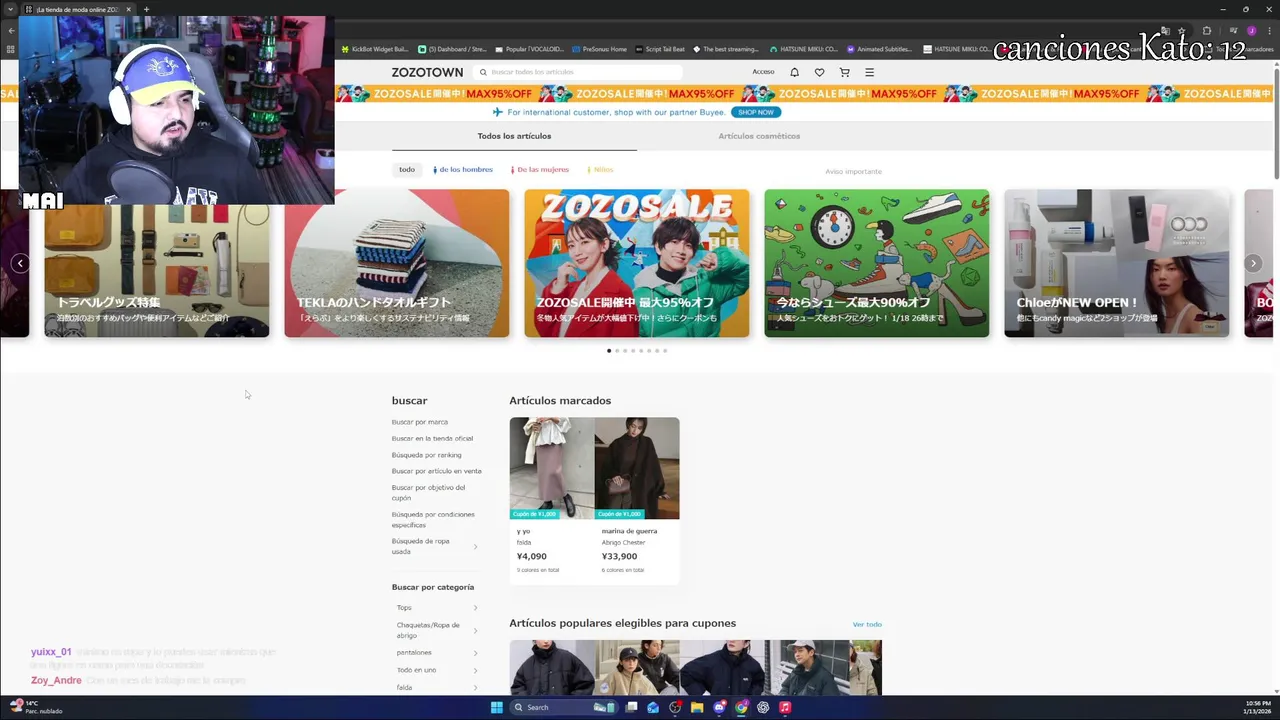Open the Script Tail Beat bookmark
Viewport: 1280px width, 720px height.
pyautogui.click(x=660, y=49)
